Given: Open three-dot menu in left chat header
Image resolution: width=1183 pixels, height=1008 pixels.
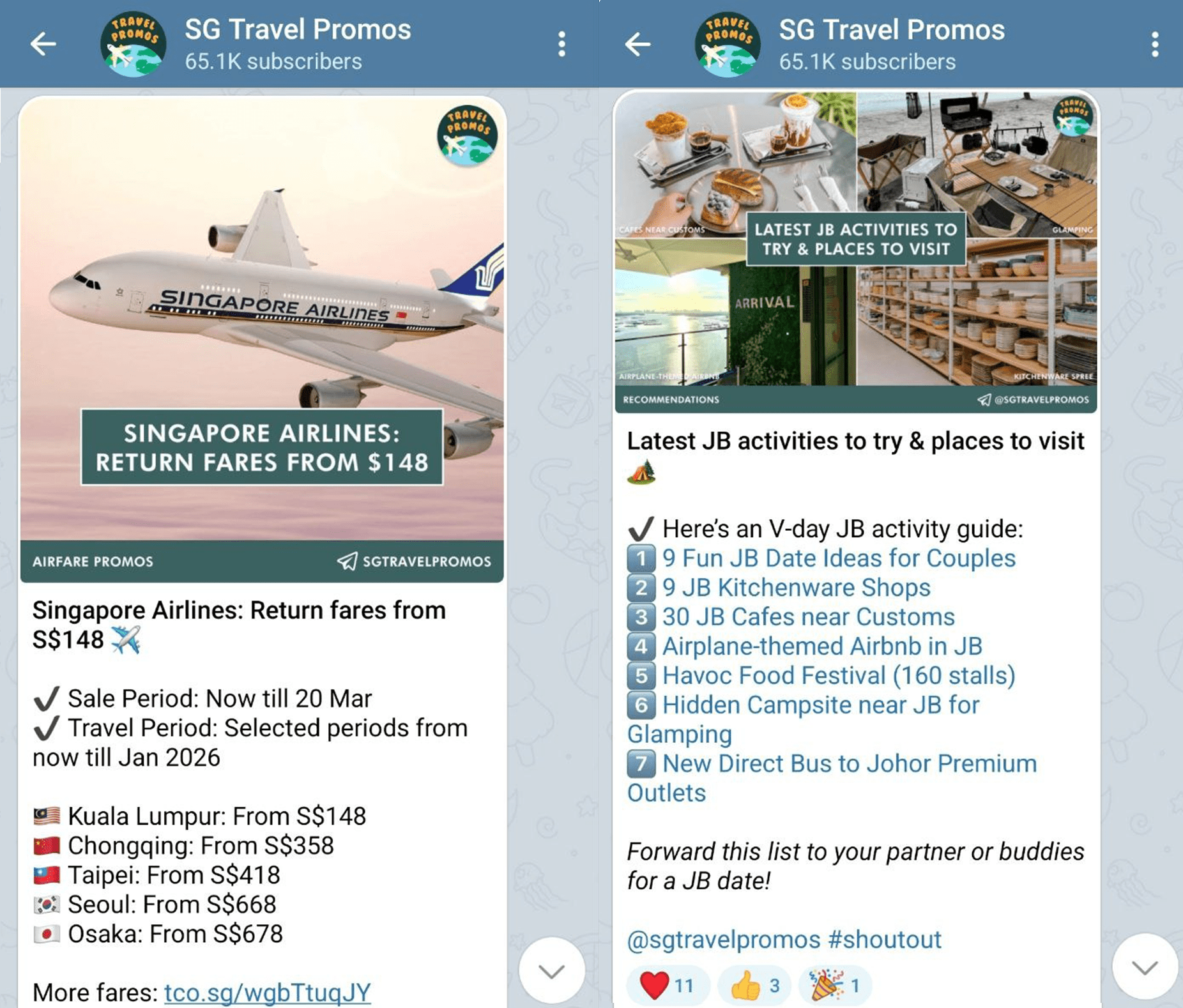Looking at the screenshot, I should 561,44.
